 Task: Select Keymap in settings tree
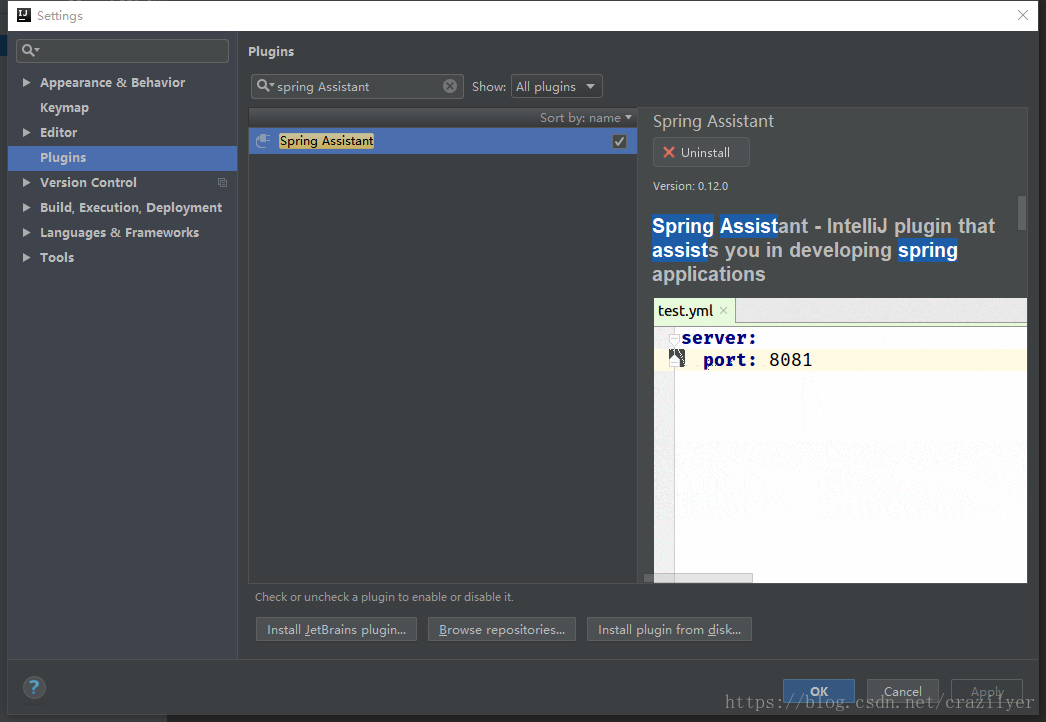click(x=64, y=107)
